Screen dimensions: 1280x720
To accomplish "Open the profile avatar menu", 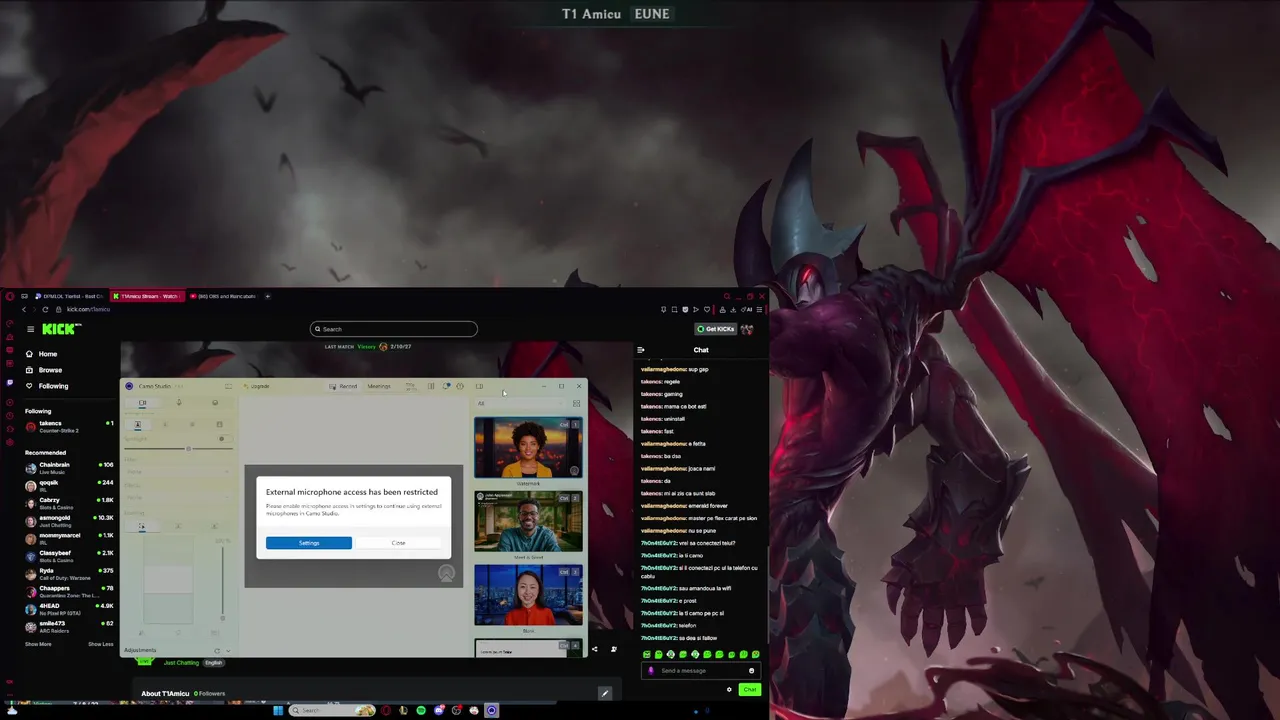I will [x=748, y=329].
